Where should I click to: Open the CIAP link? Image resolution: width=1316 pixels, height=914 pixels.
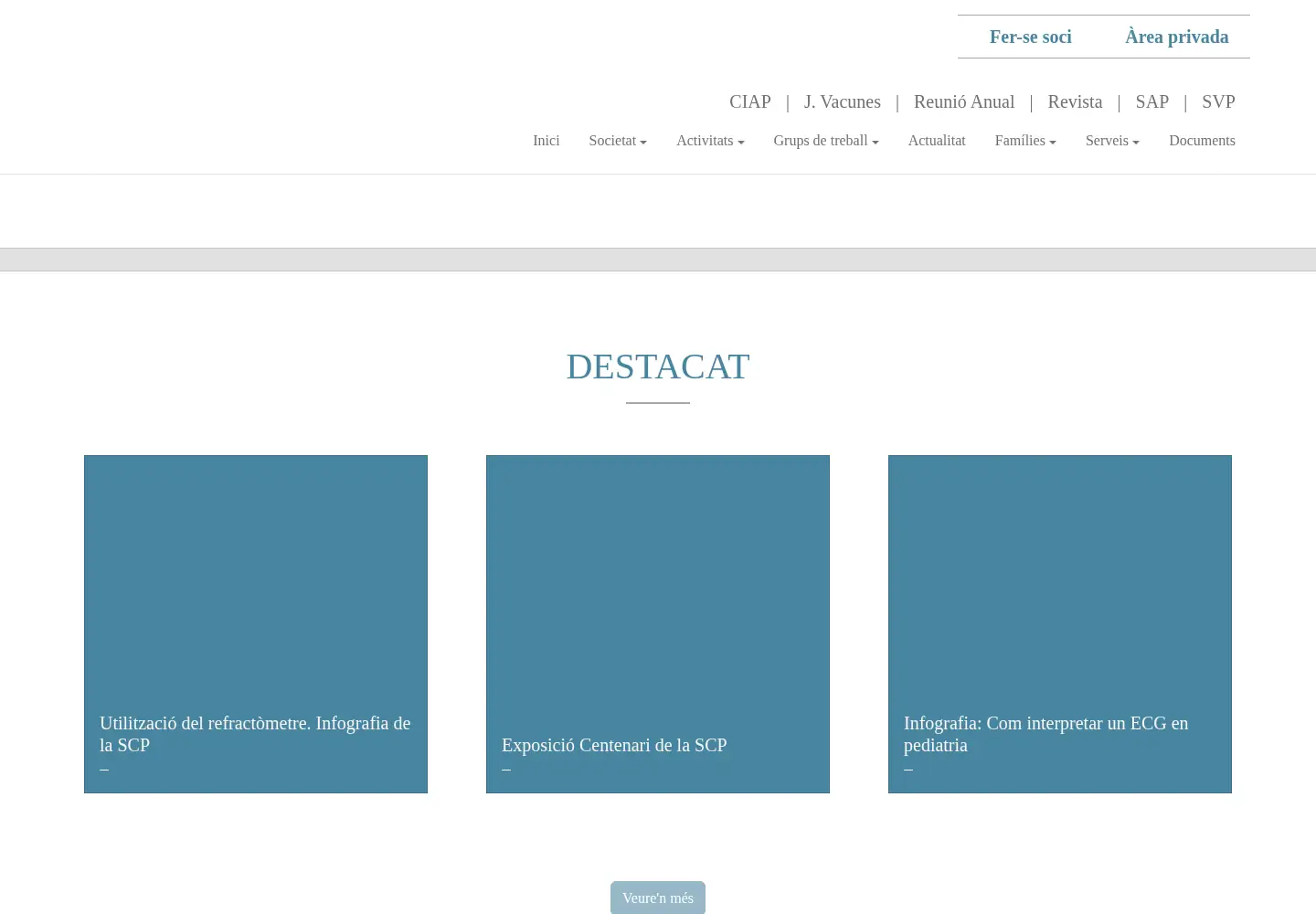tap(750, 101)
